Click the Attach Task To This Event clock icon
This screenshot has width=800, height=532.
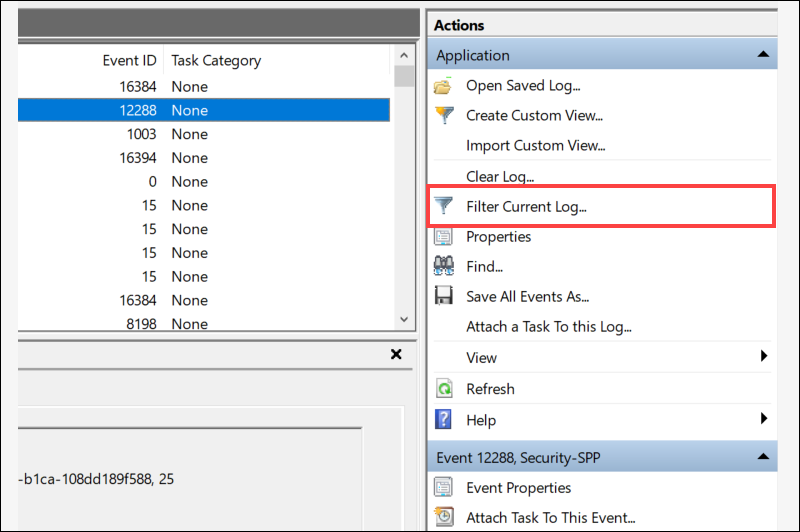click(443, 517)
